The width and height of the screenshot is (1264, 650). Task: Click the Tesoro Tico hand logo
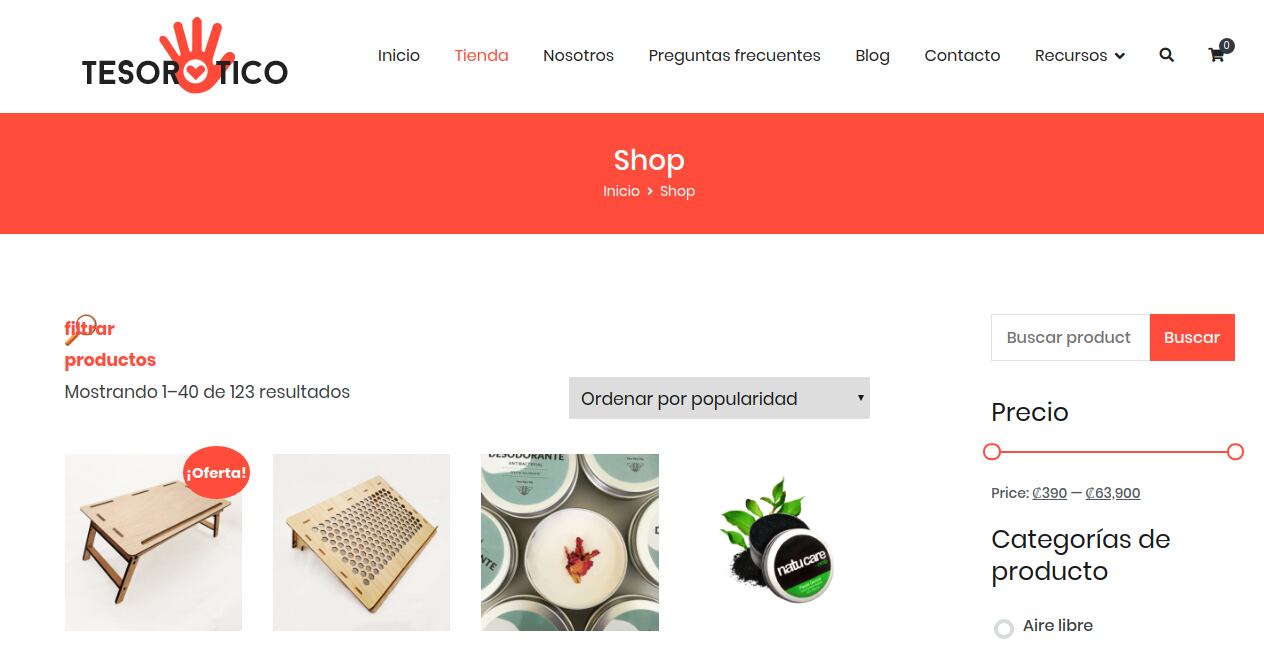pos(185,56)
